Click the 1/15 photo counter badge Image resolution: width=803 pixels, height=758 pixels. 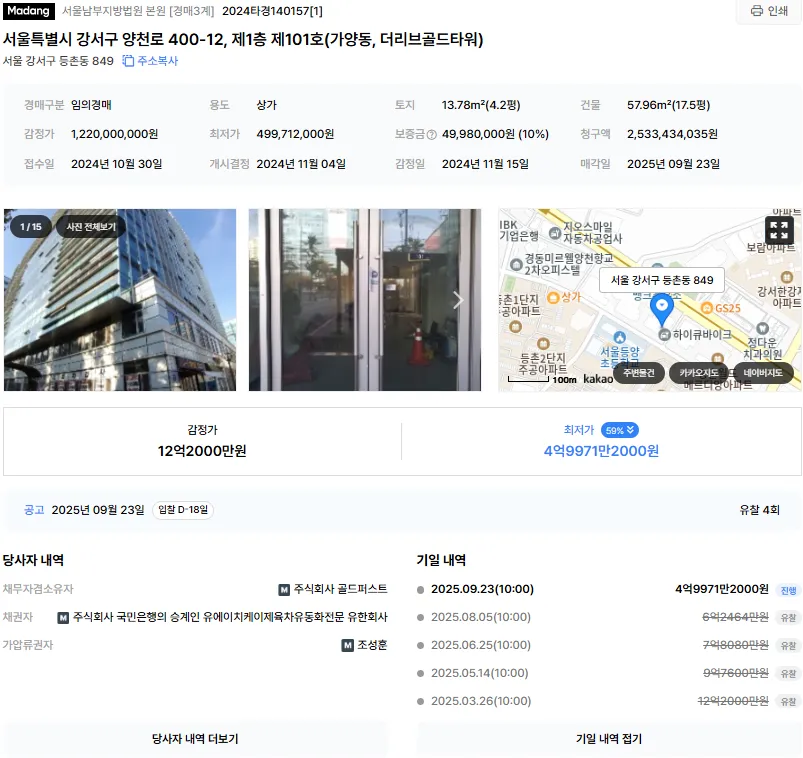pyautogui.click(x=31, y=227)
